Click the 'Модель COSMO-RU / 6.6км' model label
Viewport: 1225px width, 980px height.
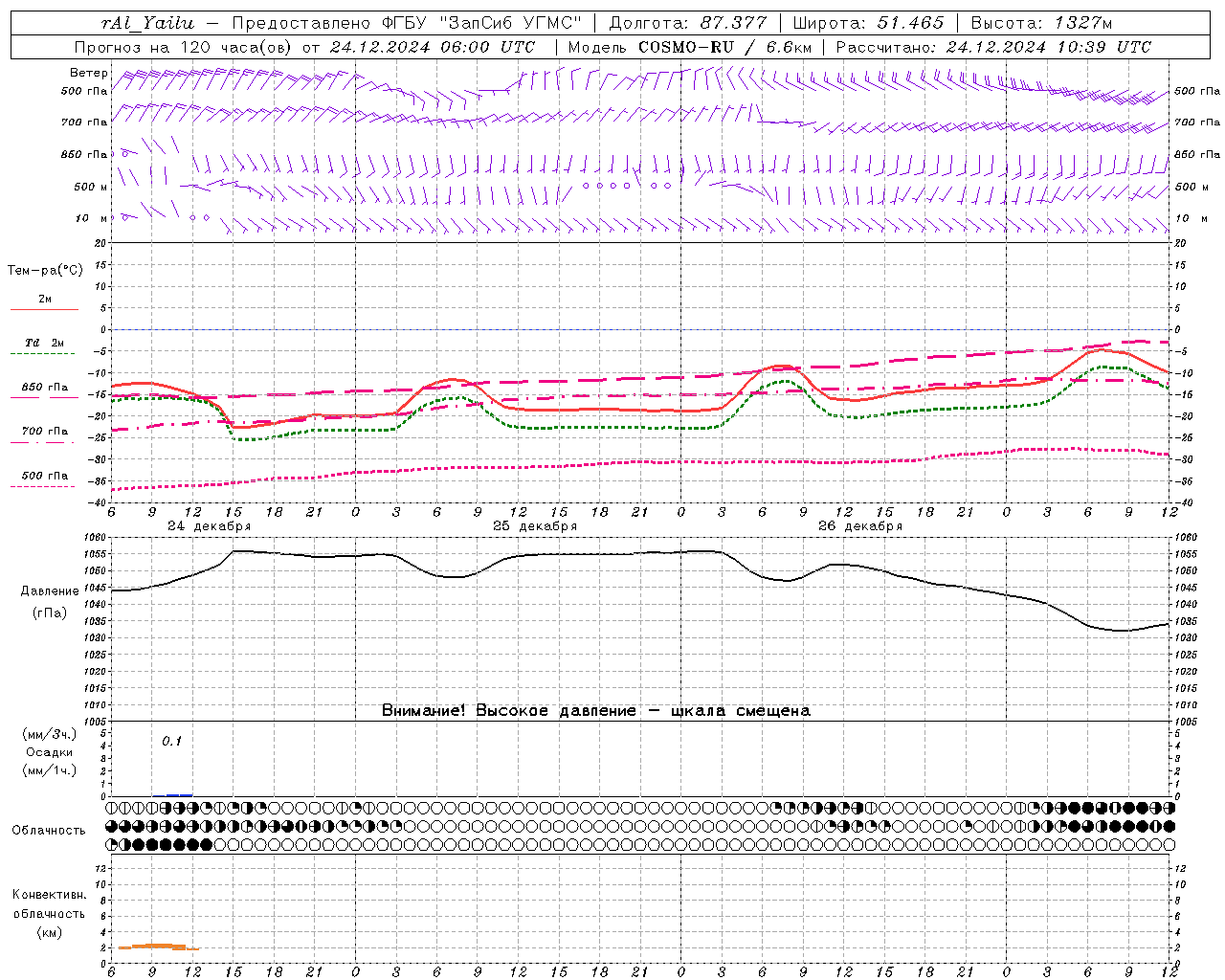click(x=689, y=47)
